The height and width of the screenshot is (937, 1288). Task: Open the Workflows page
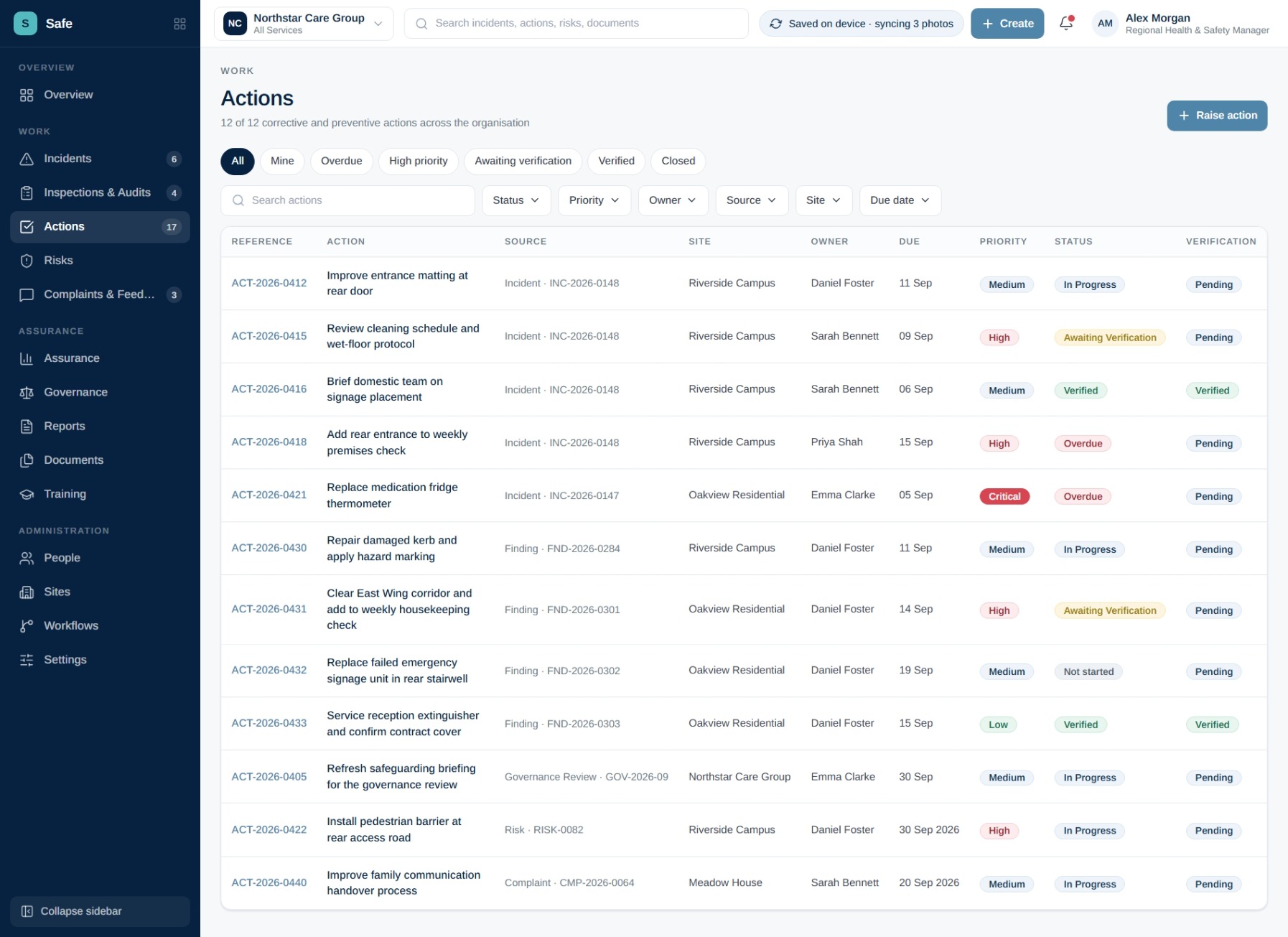pos(100,626)
